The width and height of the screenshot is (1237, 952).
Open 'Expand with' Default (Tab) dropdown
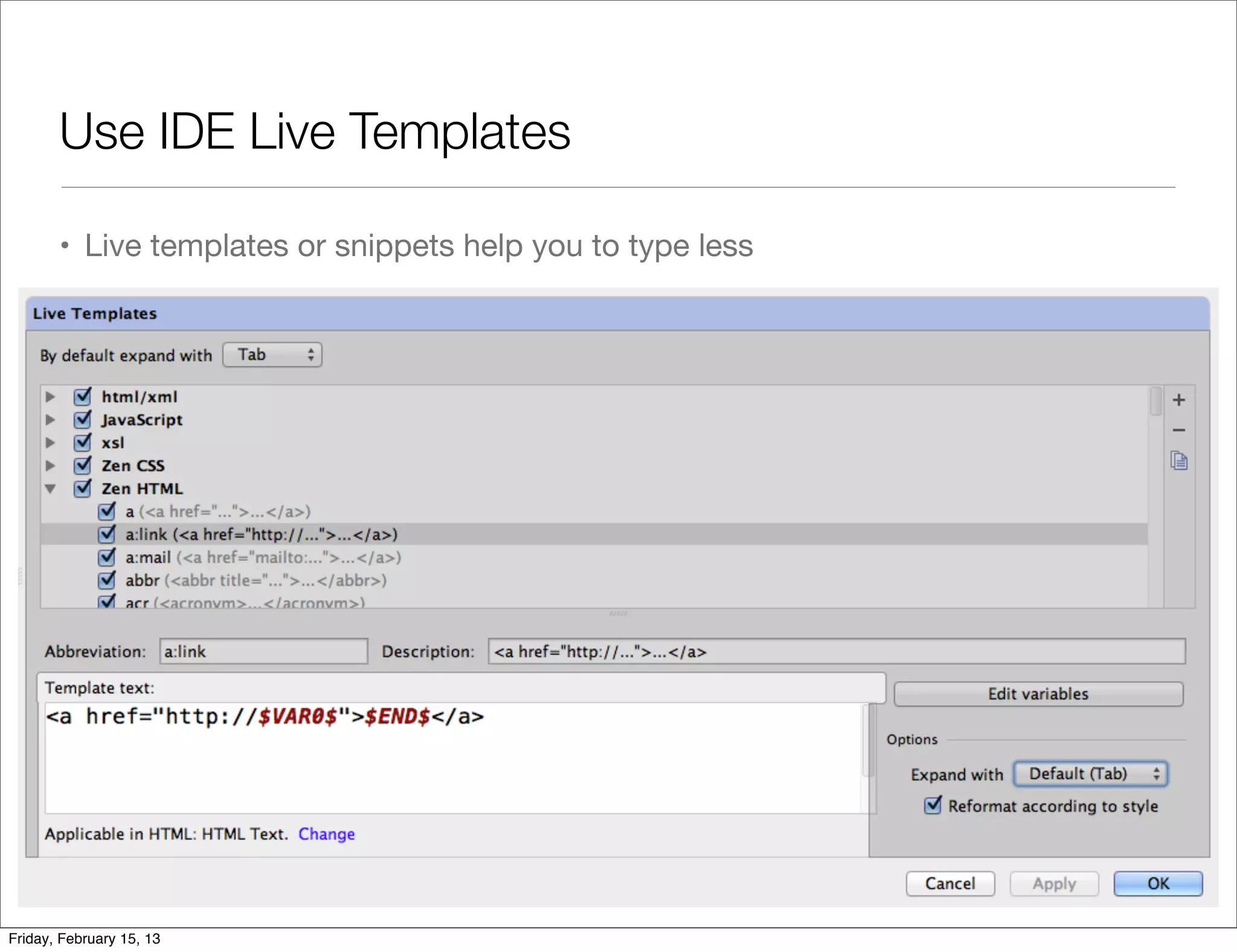point(1091,774)
